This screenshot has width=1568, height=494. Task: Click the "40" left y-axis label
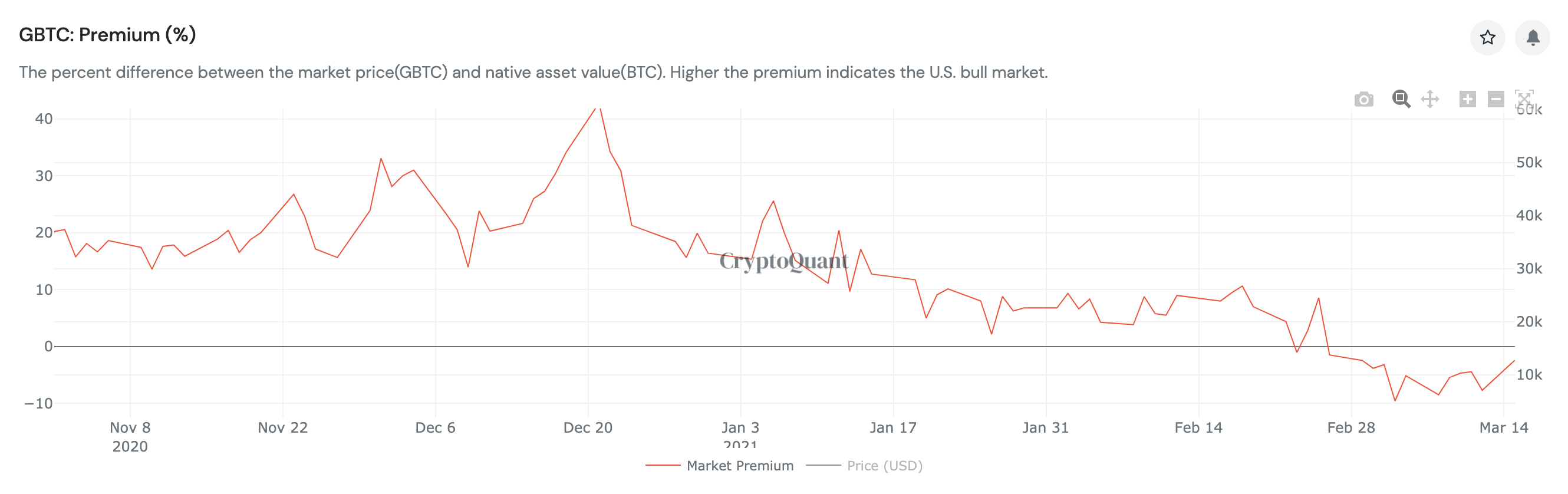click(44, 118)
